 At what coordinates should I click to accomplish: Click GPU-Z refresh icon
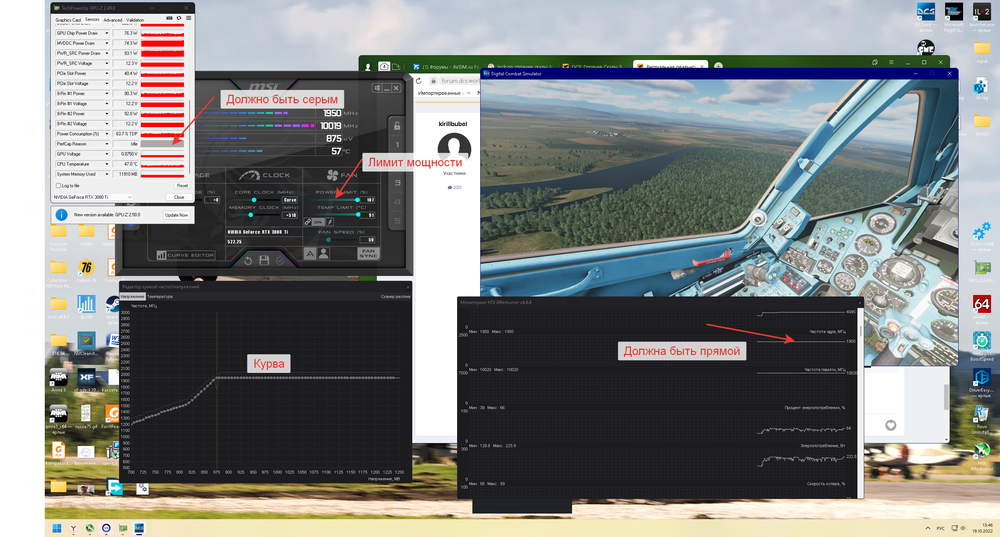click(x=179, y=18)
